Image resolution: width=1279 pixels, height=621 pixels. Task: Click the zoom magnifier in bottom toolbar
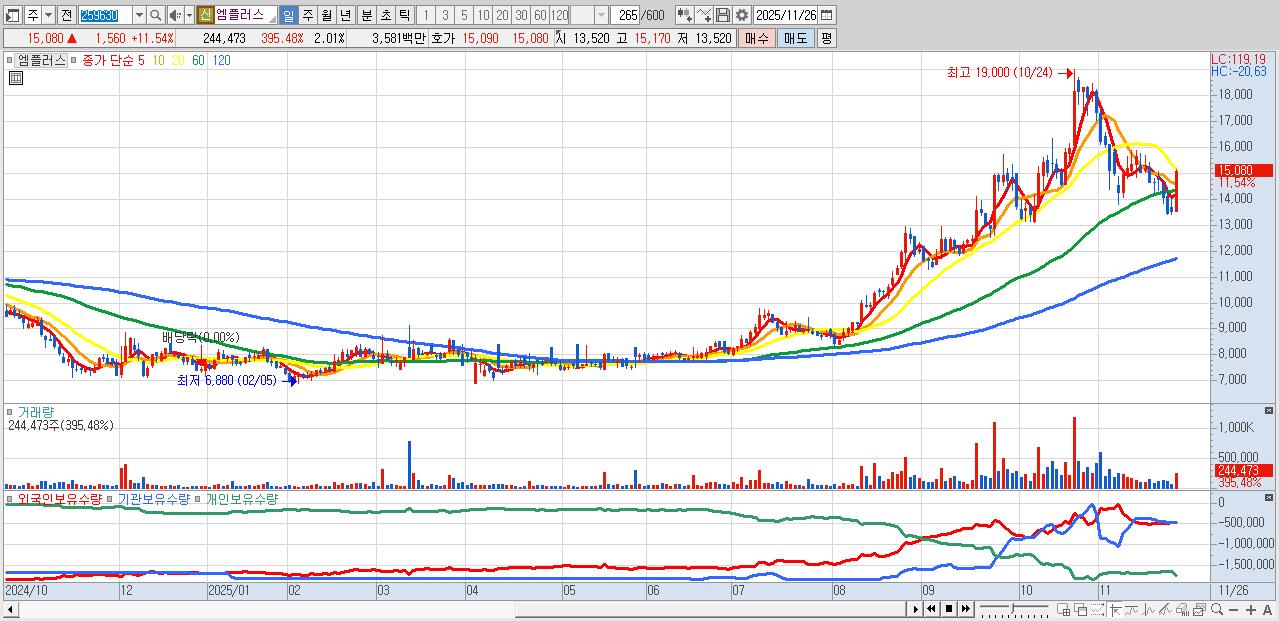tap(1216, 609)
